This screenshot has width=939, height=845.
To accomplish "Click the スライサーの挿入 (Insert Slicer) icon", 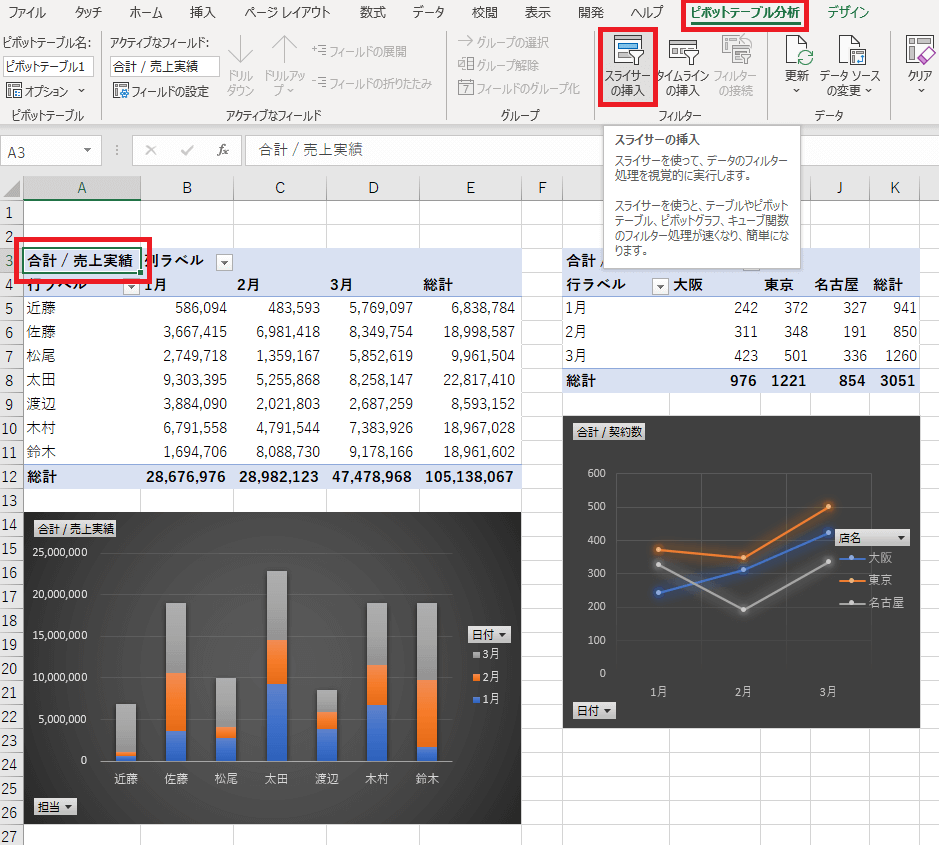I will 628,54.
